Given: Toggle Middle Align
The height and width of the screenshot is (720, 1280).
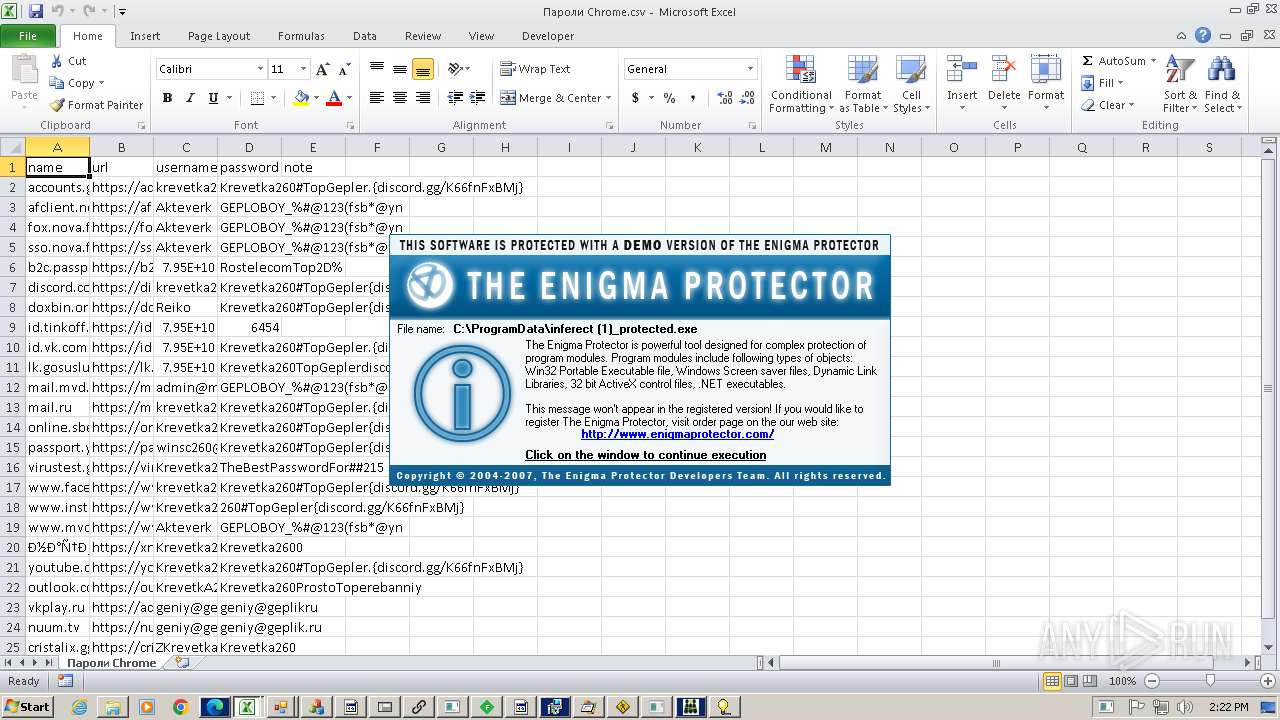Looking at the screenshot, I should coord(399,69).
